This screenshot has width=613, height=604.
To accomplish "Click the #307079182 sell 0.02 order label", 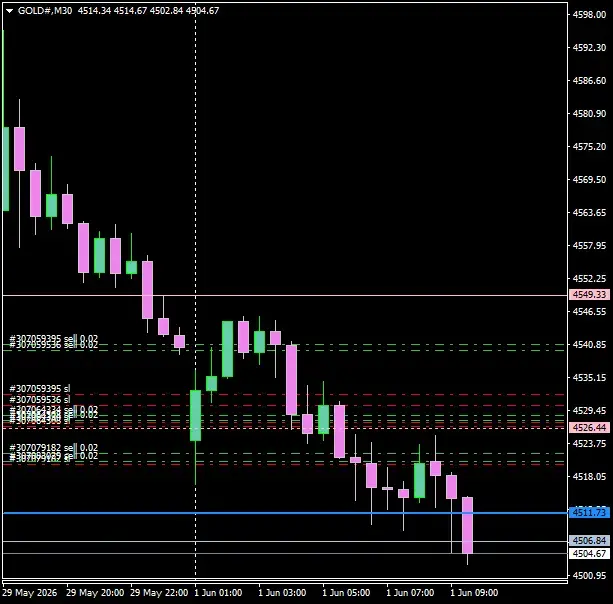I will (x=54, y=447).
